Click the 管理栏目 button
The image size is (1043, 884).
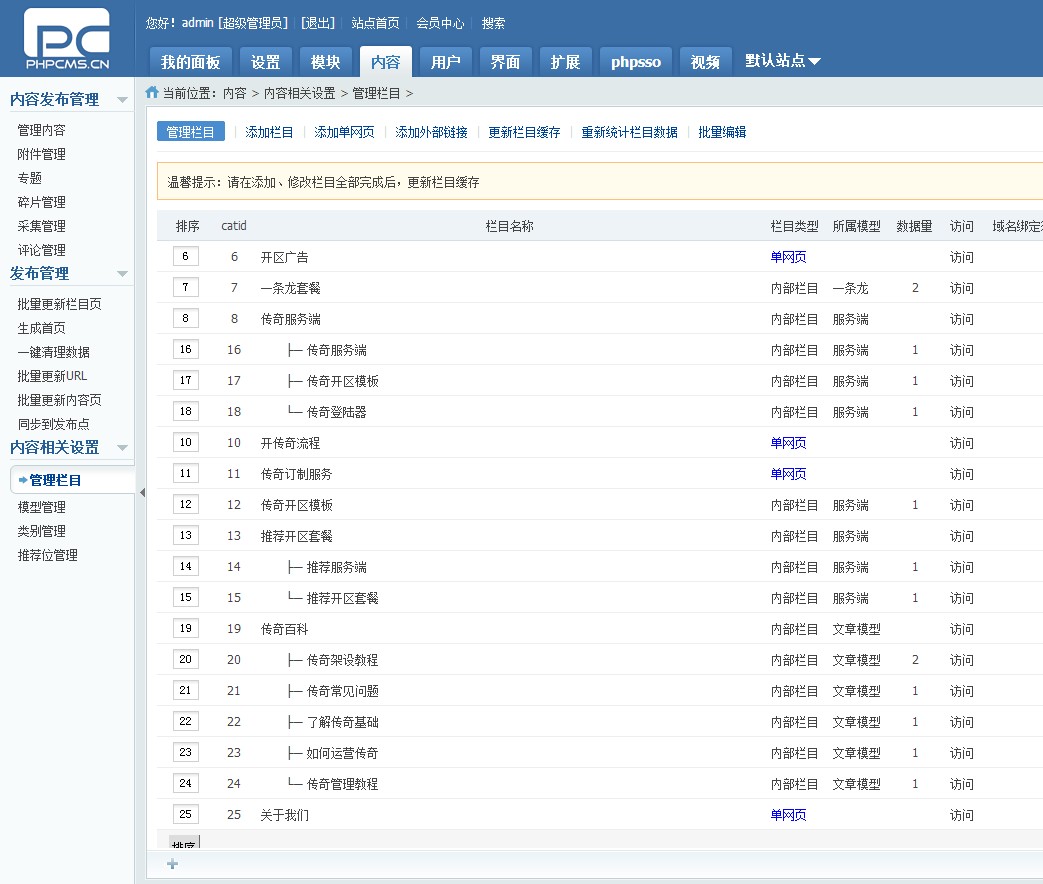click(190, 132)
